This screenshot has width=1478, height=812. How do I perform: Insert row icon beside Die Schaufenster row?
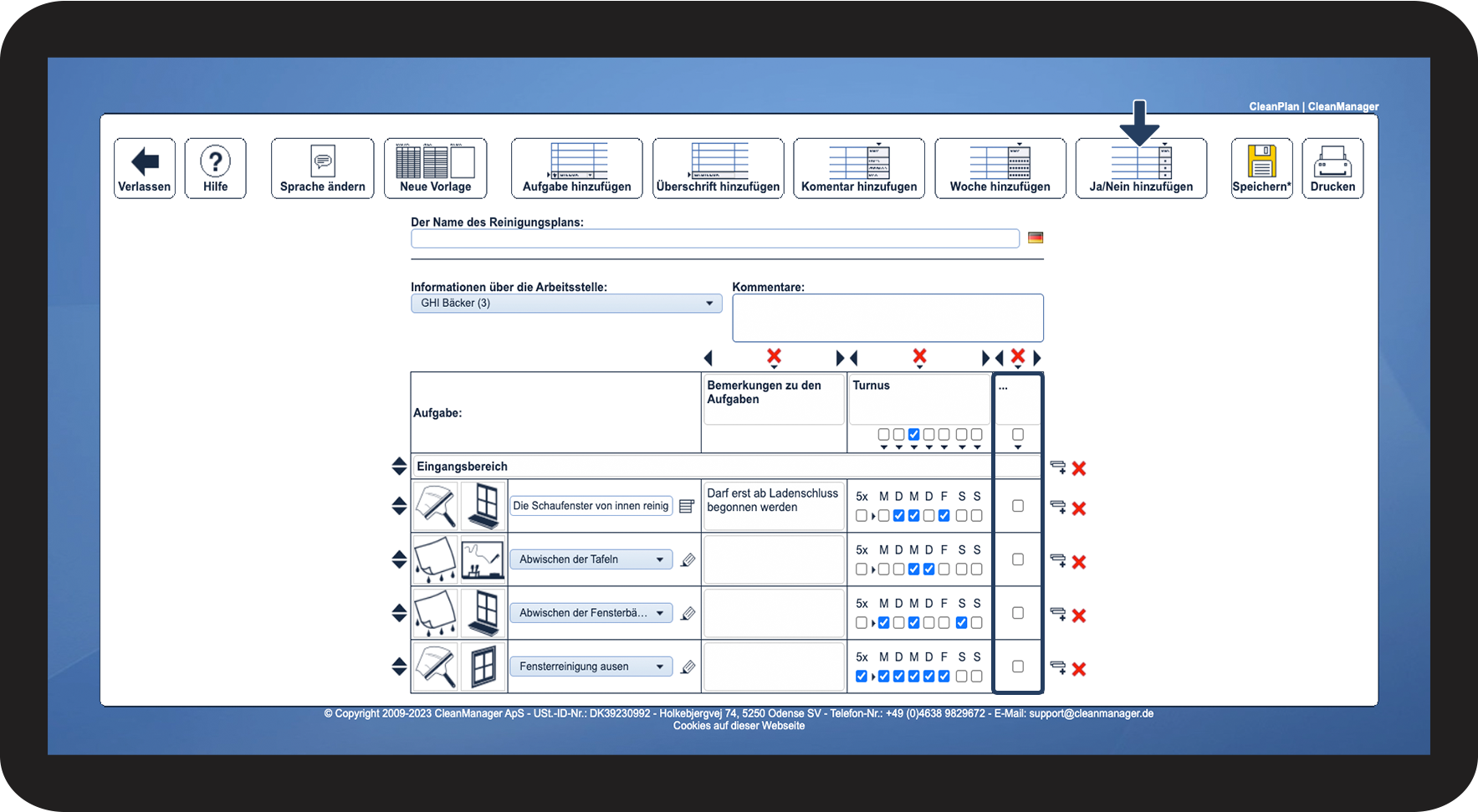pyautogui.click(x=1058, y=508)
